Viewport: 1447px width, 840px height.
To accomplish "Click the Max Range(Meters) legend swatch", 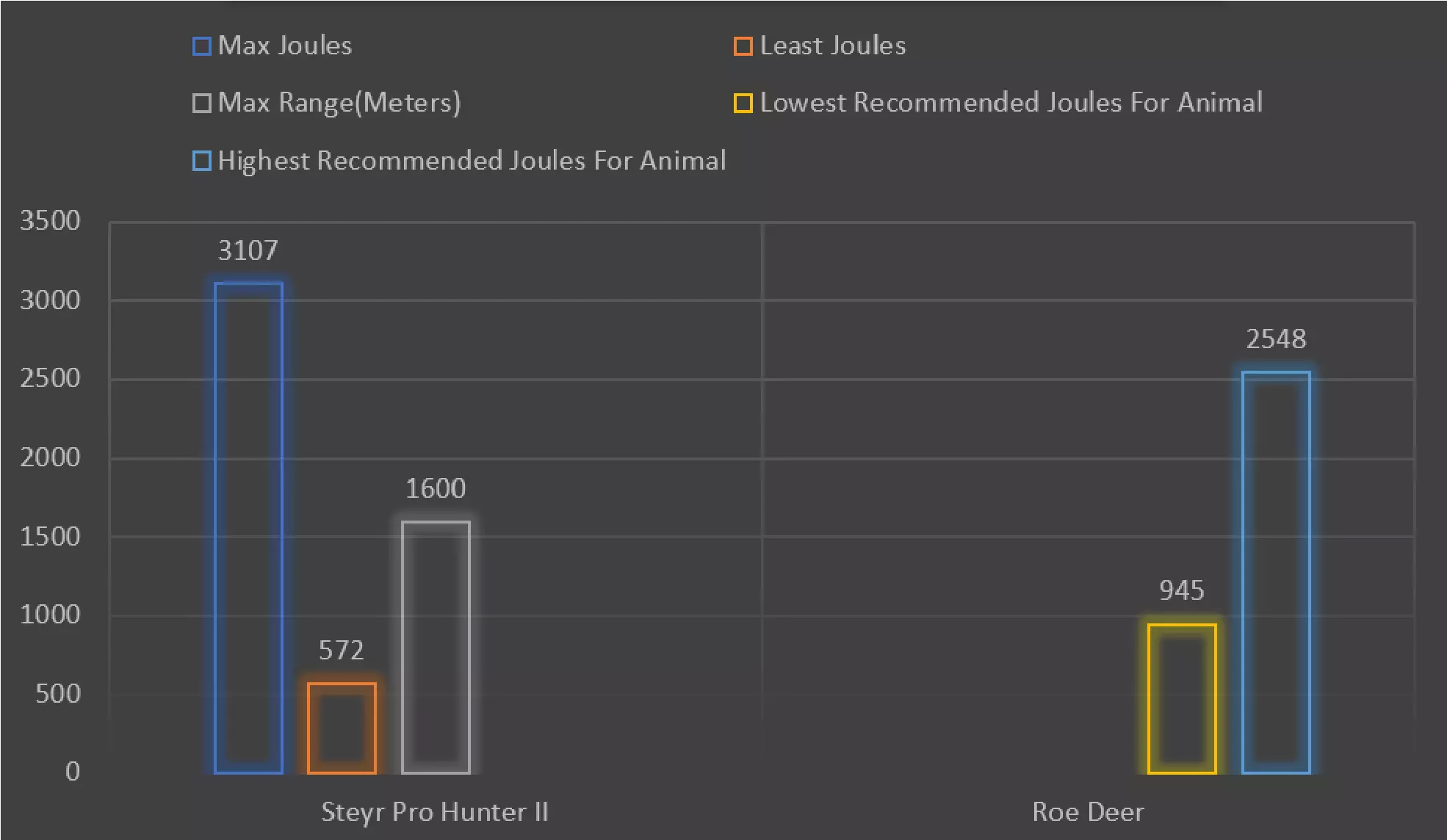I will tap(201, 103).
